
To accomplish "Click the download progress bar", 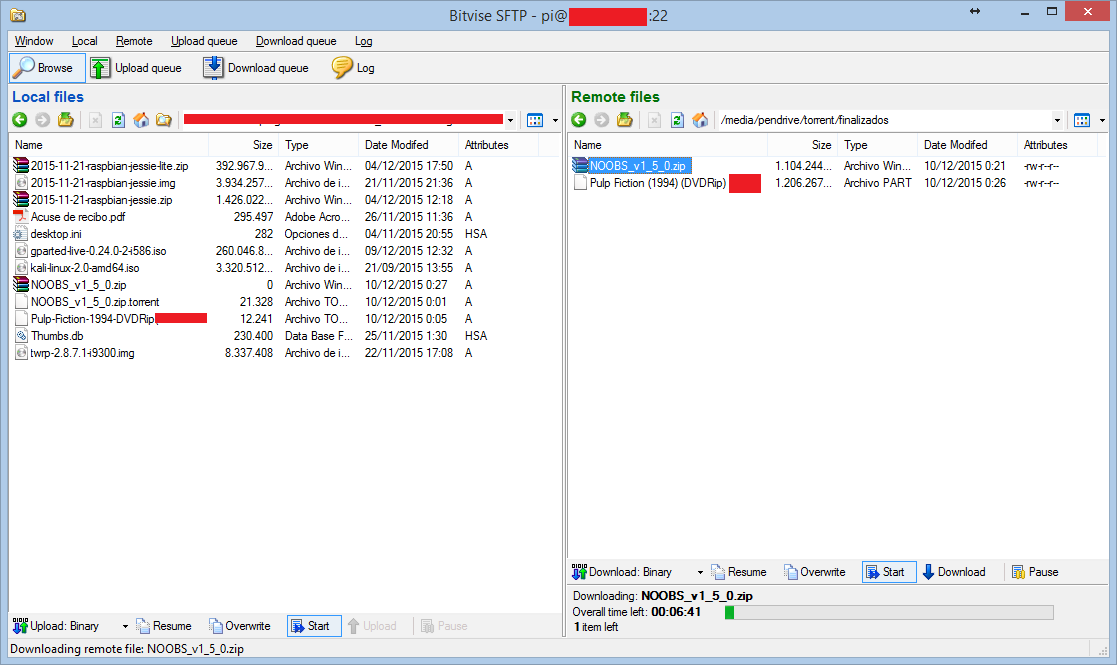I will click(889, 612).
